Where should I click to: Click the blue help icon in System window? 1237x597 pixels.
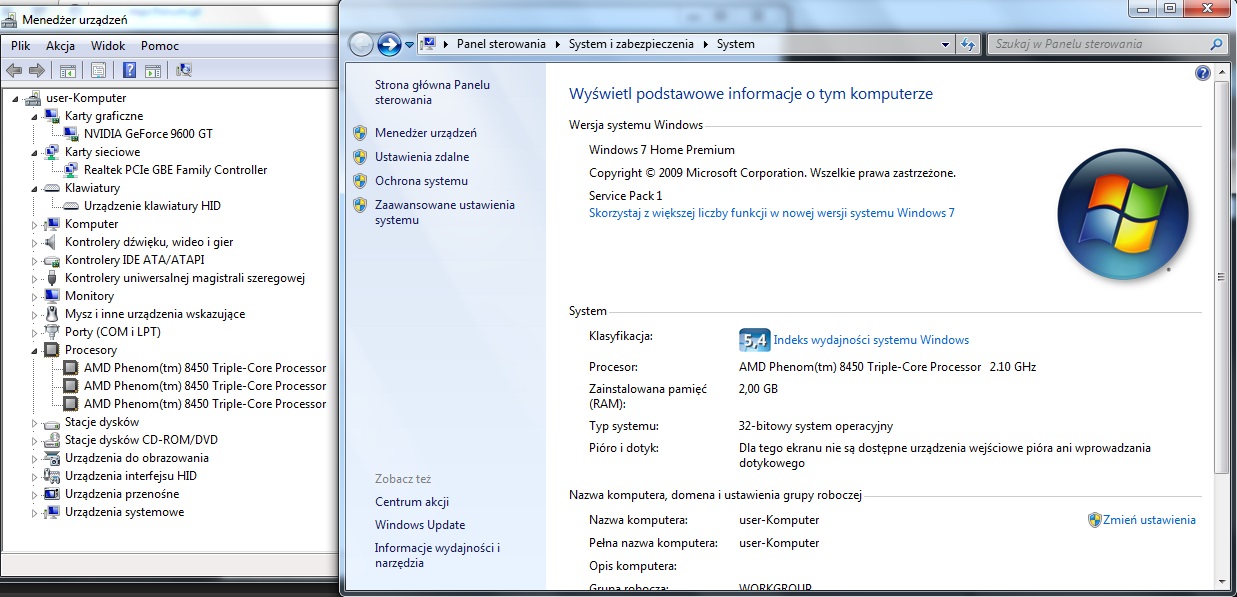pos(1203,73)
